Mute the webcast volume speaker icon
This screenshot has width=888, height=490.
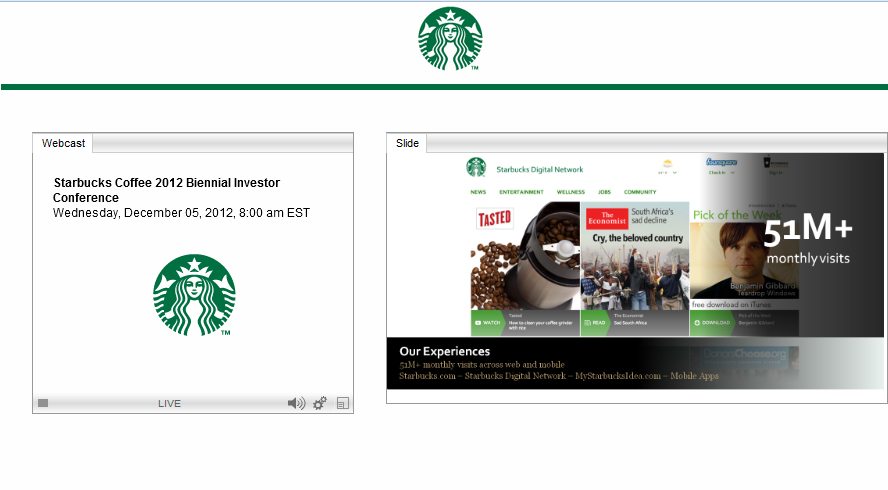(296, 403)
